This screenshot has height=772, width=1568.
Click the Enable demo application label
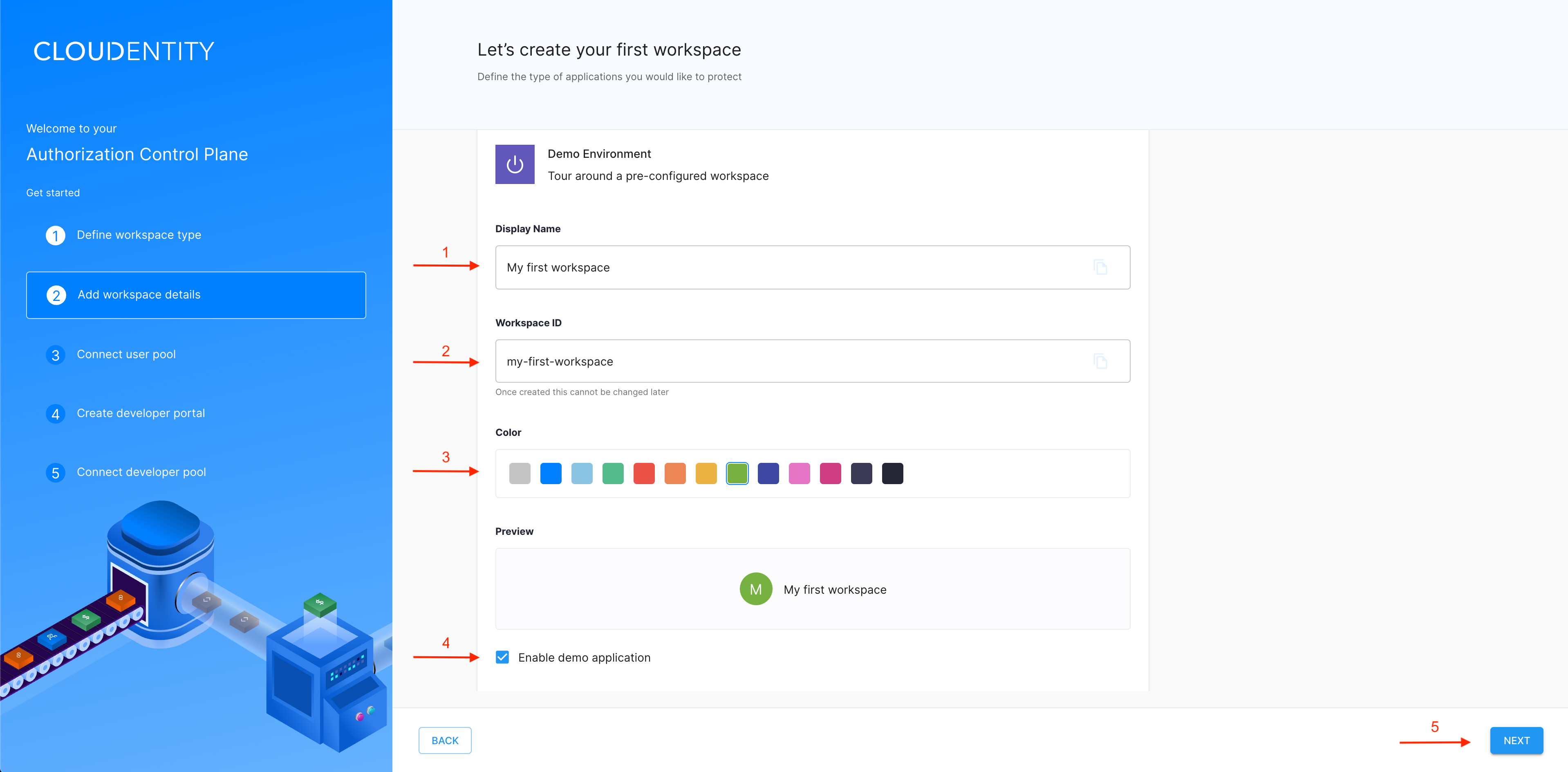tap(585, 658)
